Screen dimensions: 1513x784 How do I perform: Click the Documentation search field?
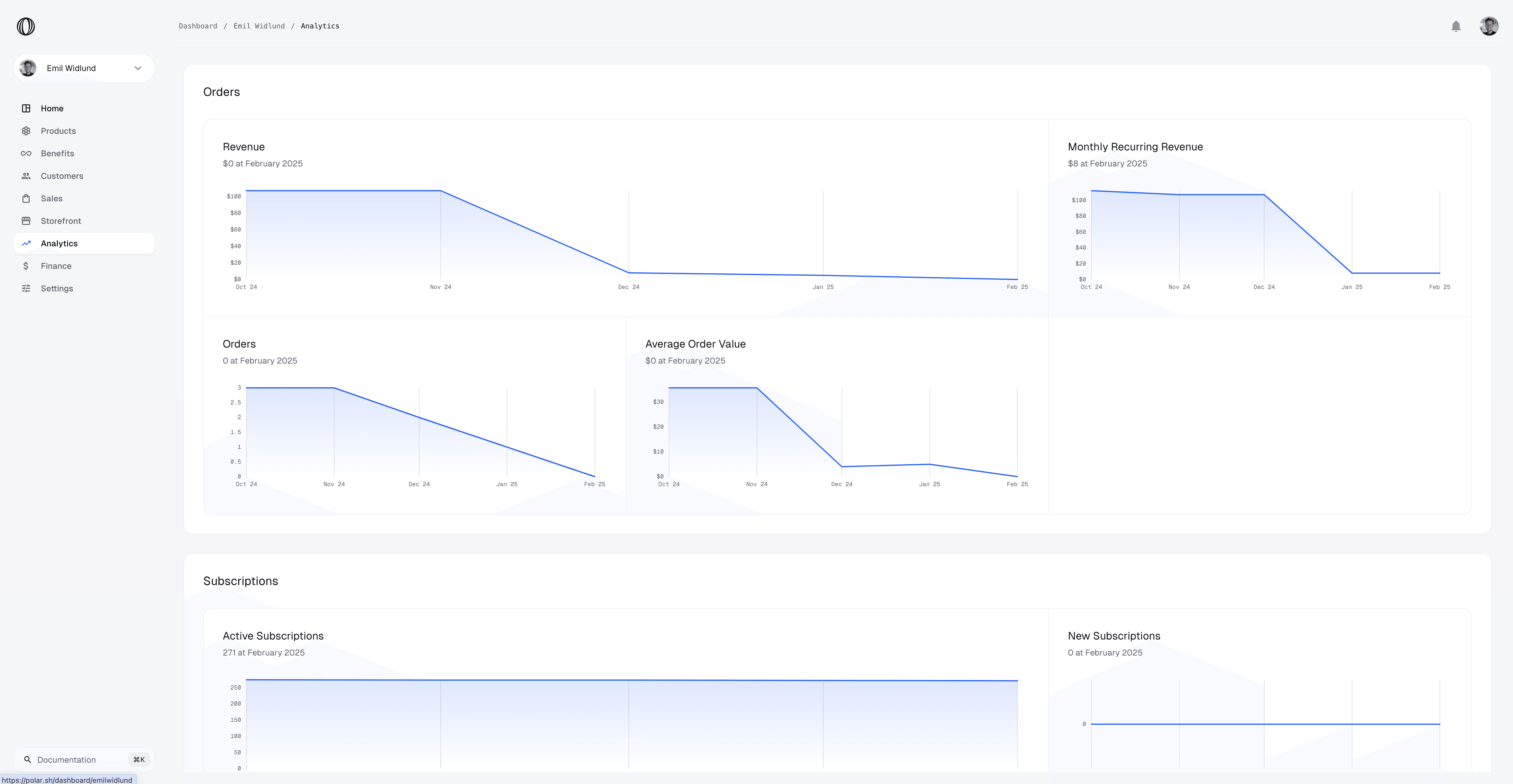tap(66, 759)
